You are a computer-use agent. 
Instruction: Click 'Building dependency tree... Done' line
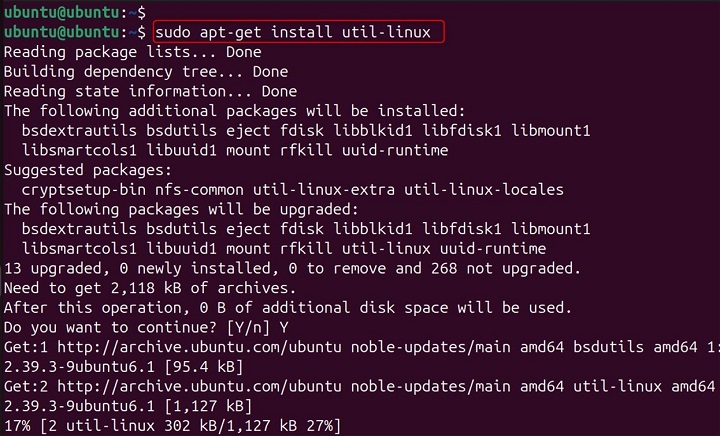click(x=146, y=72)
